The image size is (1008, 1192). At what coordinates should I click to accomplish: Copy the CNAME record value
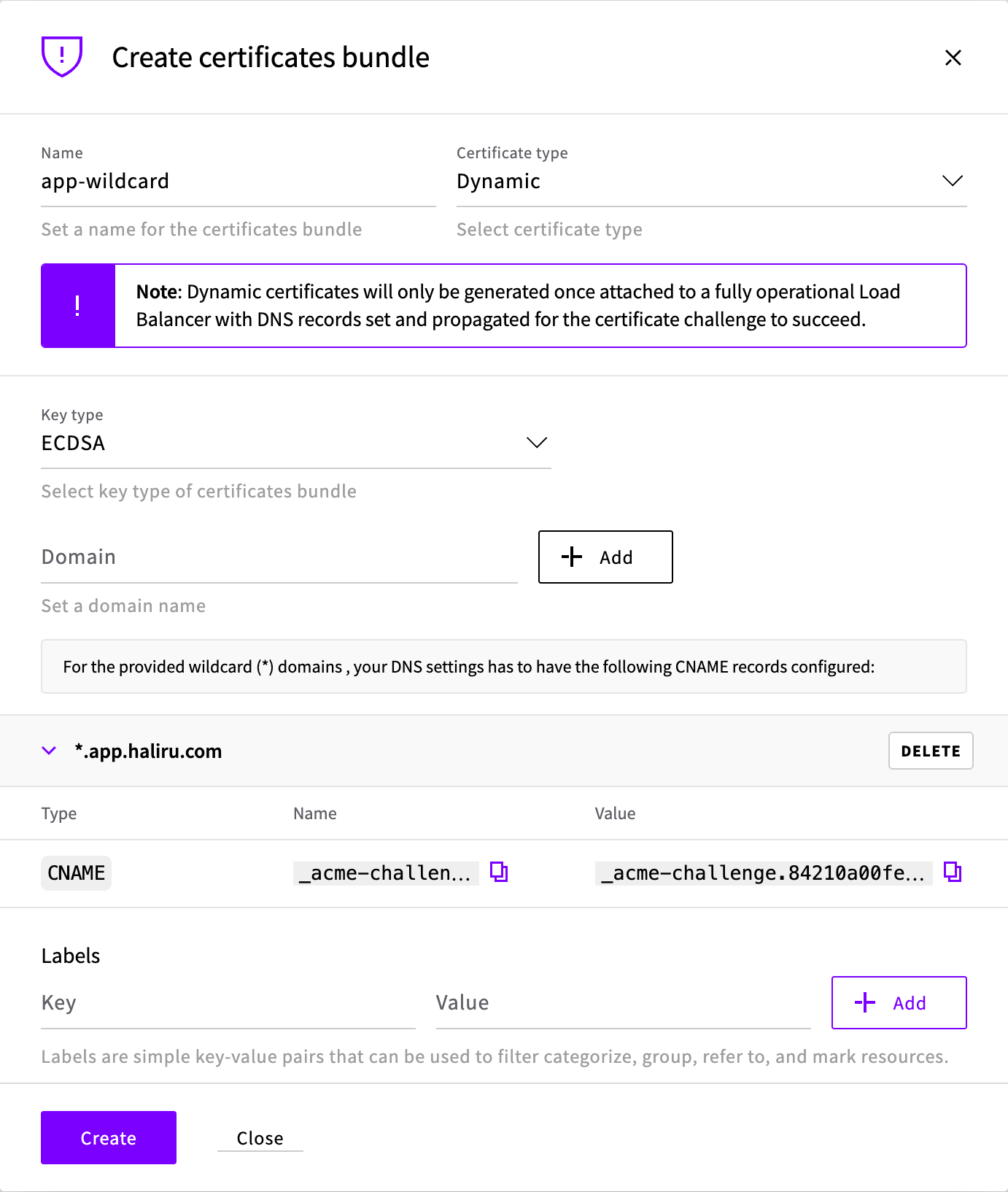[953, 872]
